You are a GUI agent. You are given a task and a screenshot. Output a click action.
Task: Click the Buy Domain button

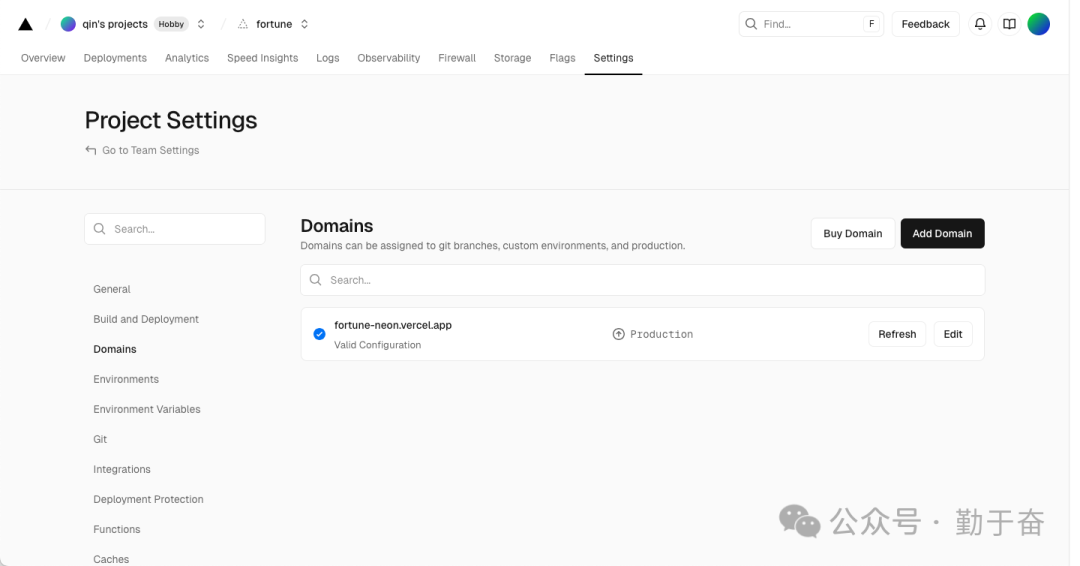coord(853,233)
